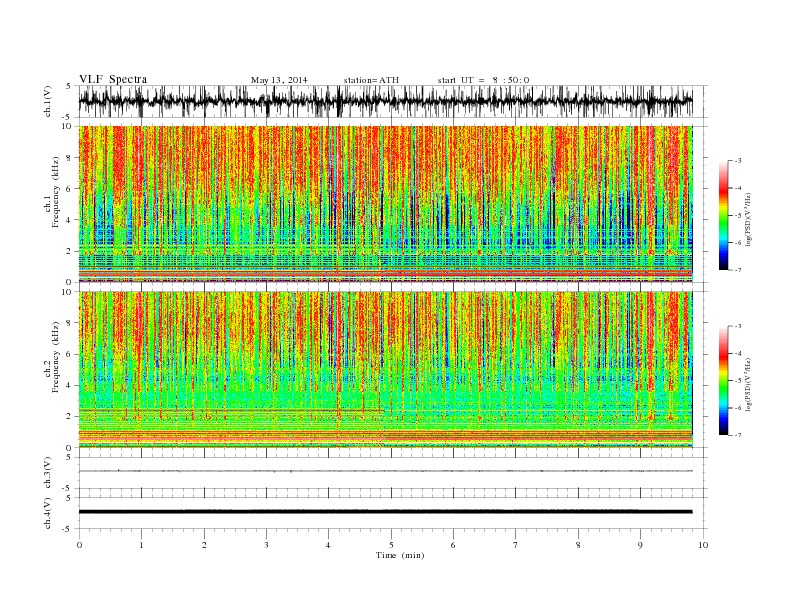Click the "3" tick on the Time axis
Screen dimensions: 792x612
pyautogui.click(x=266, y=545)
